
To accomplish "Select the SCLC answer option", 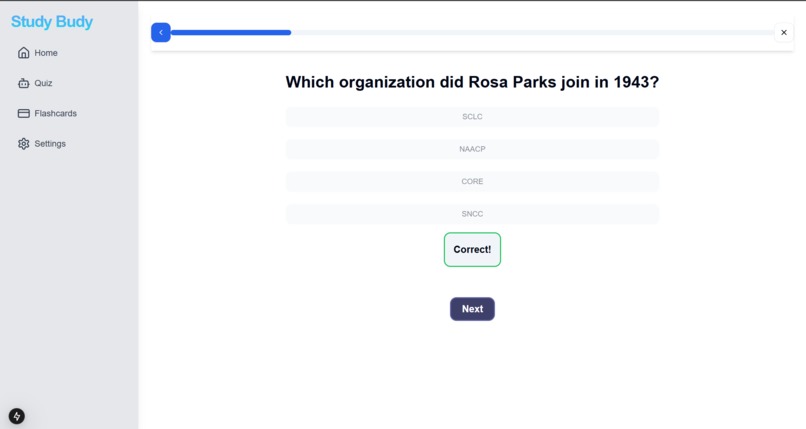I will coord(472,117).
